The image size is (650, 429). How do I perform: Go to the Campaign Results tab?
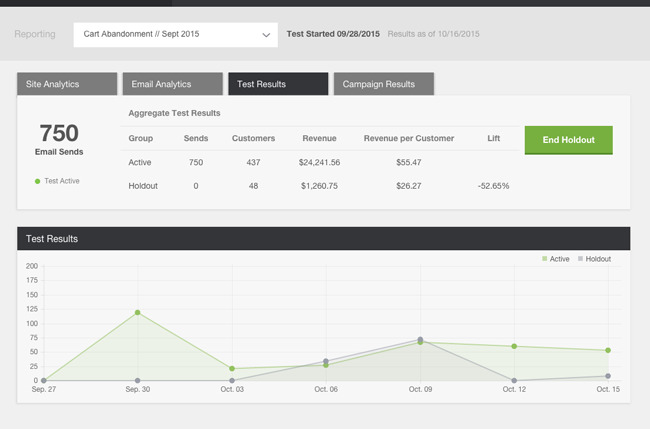(383, 84)
